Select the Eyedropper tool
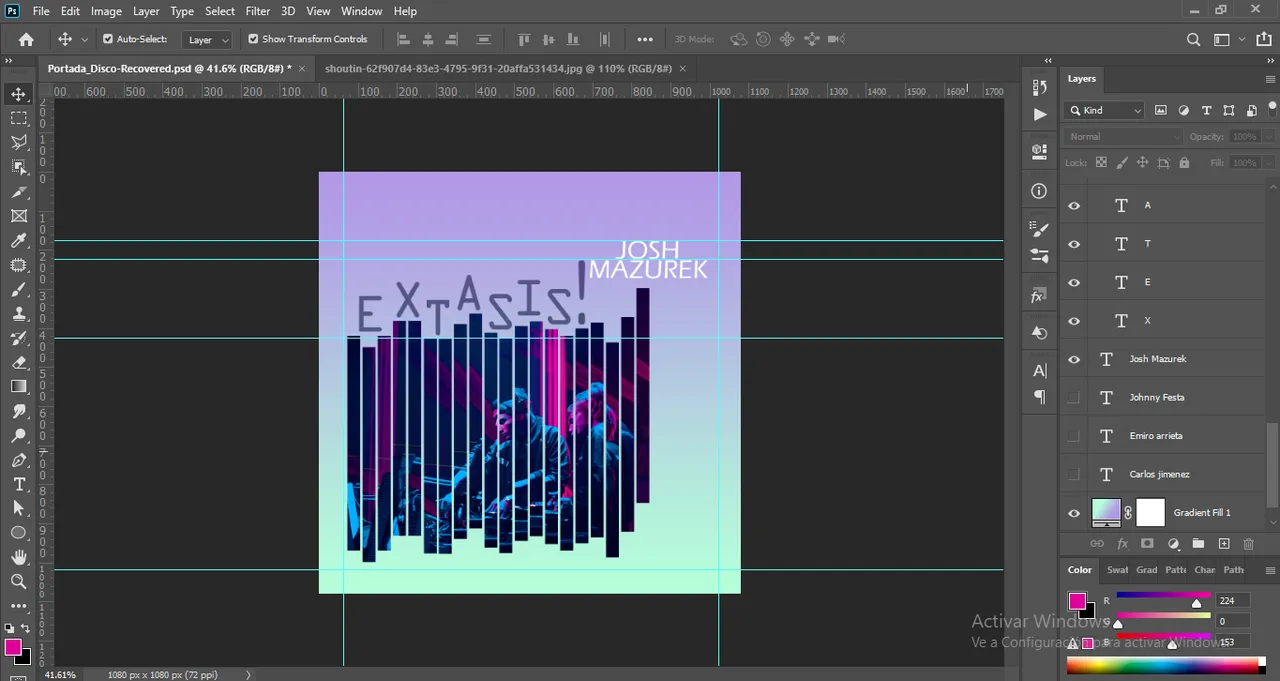 [x=19, y=241]
